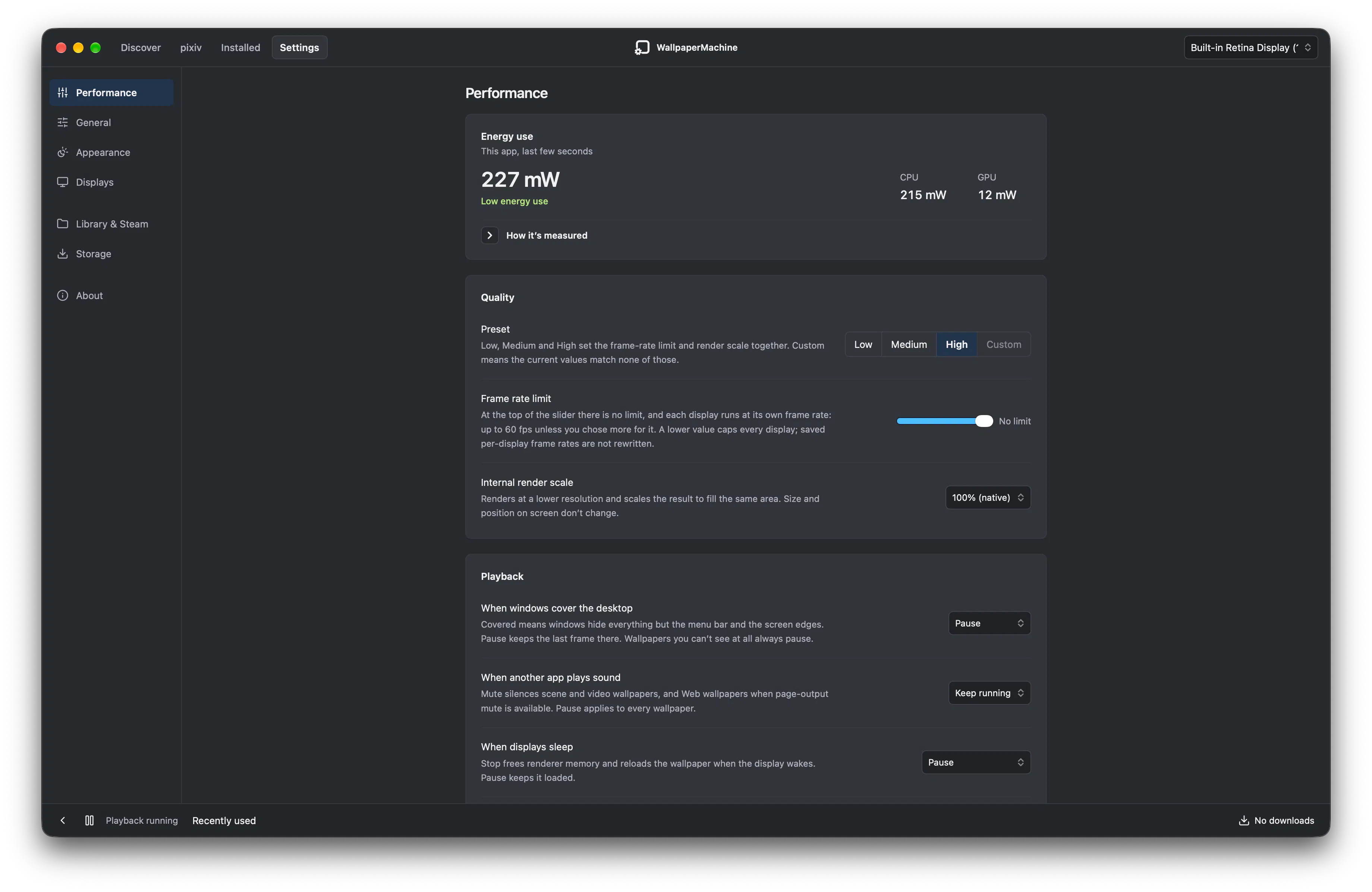1372x892 pixels.
Task: Click the General settings sidebar icon
Action: pos(62,122)
